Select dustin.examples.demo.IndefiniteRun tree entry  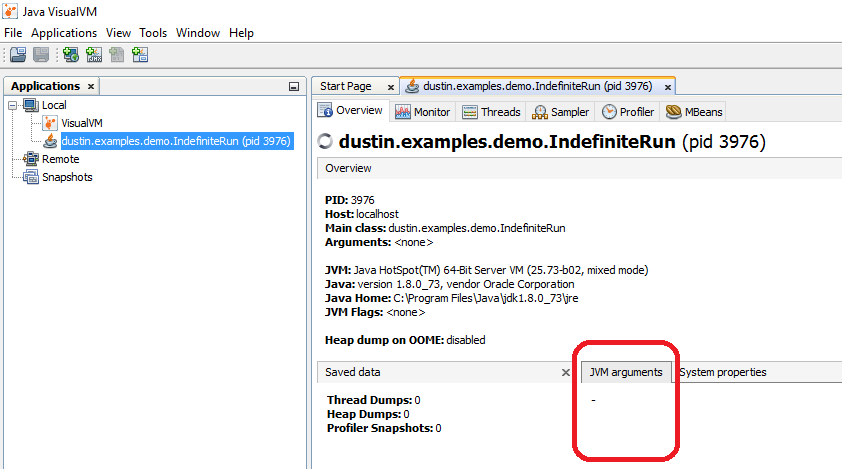pyautogui.click(x=176, y=141)
